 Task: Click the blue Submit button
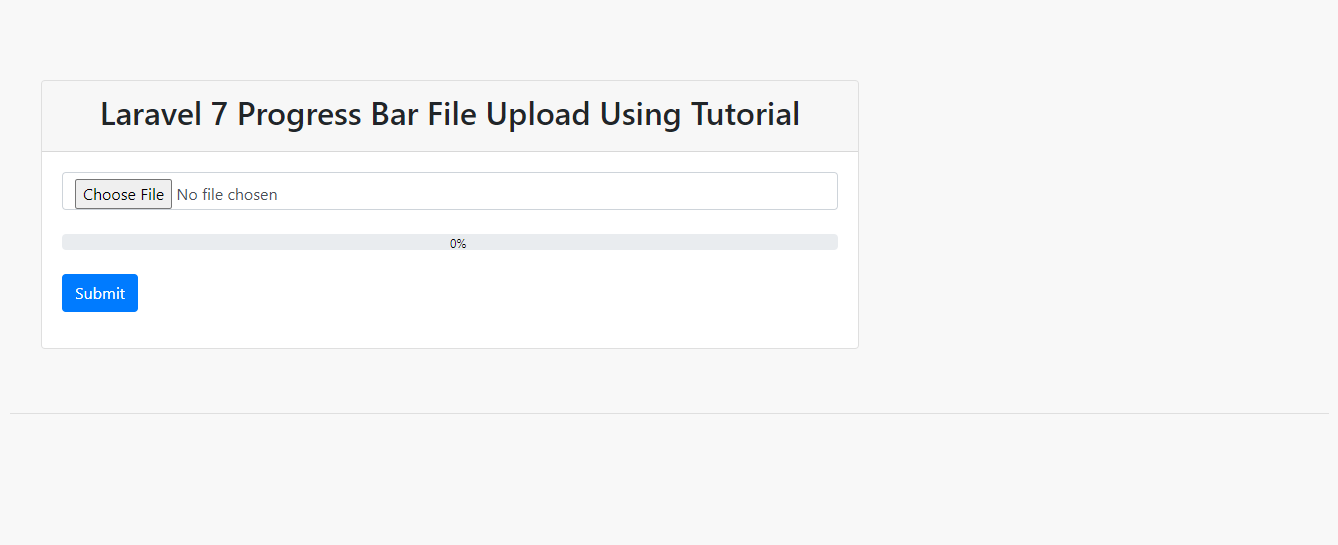100,293
